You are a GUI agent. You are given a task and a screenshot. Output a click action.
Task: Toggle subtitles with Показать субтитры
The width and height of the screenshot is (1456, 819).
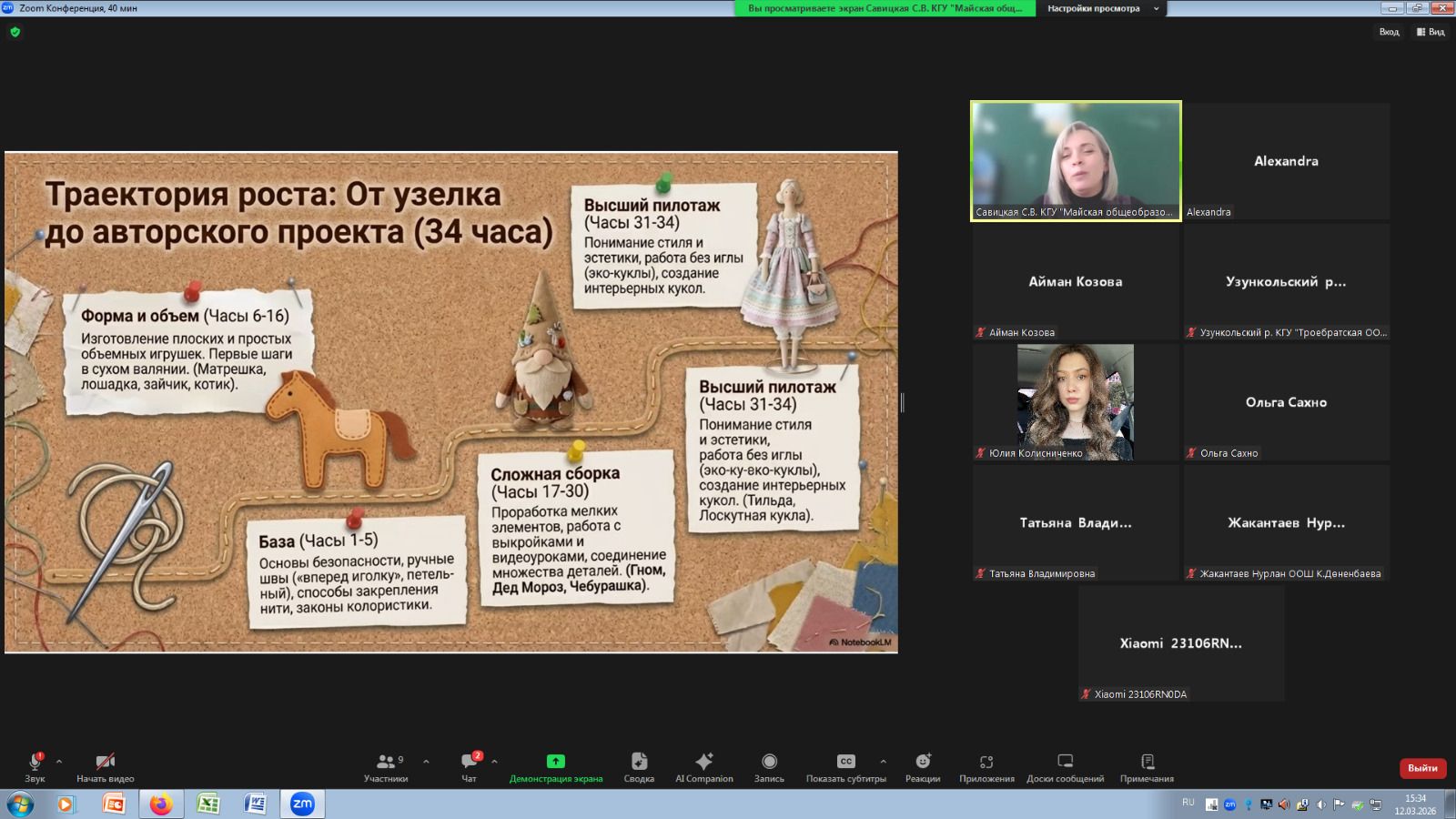845,762
